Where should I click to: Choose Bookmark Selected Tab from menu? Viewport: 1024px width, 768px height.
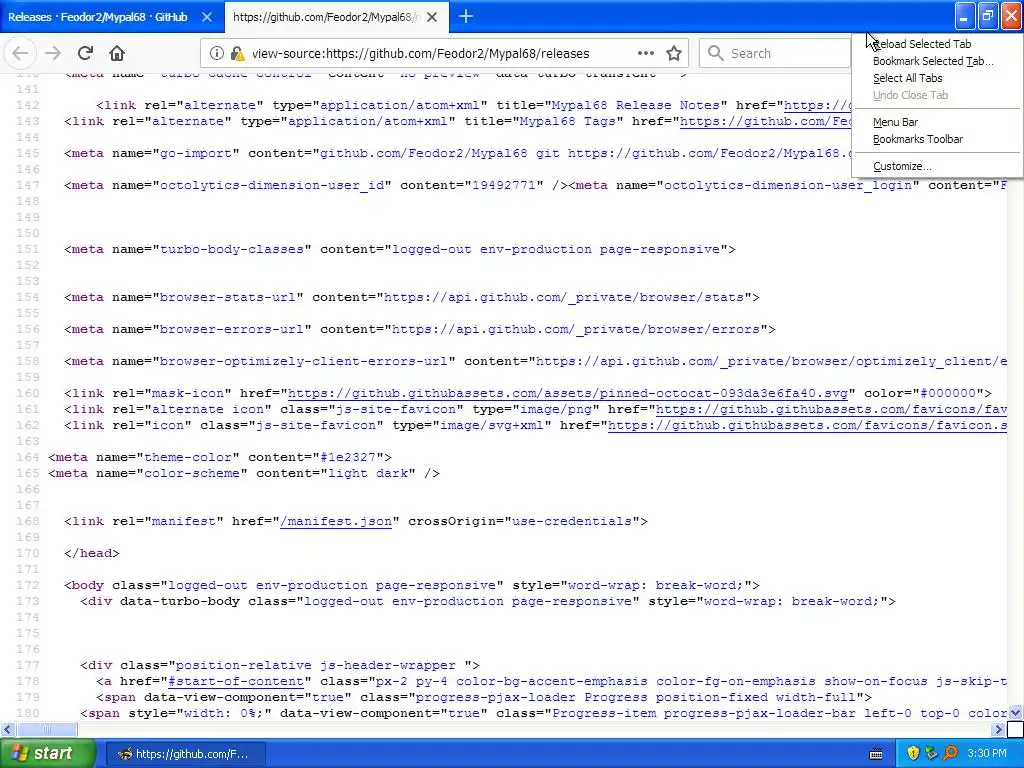click(933, 61)
